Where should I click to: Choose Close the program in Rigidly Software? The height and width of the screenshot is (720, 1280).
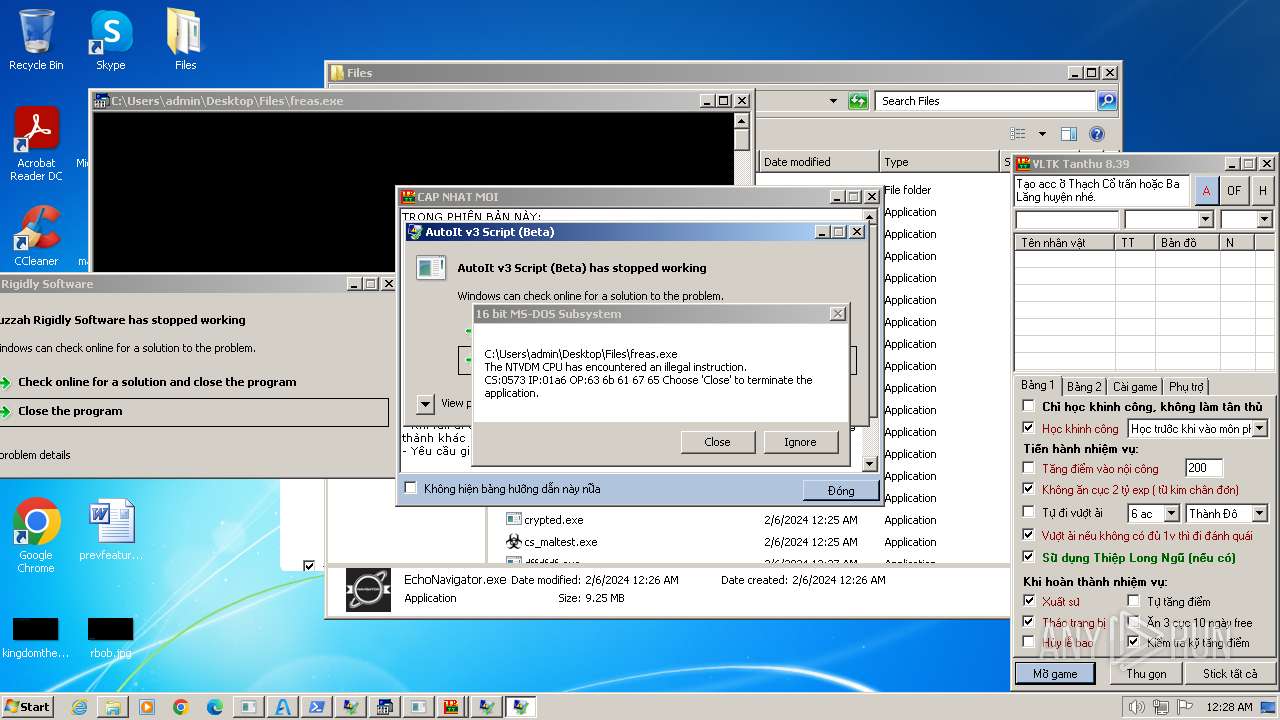(x=194, y=411)
